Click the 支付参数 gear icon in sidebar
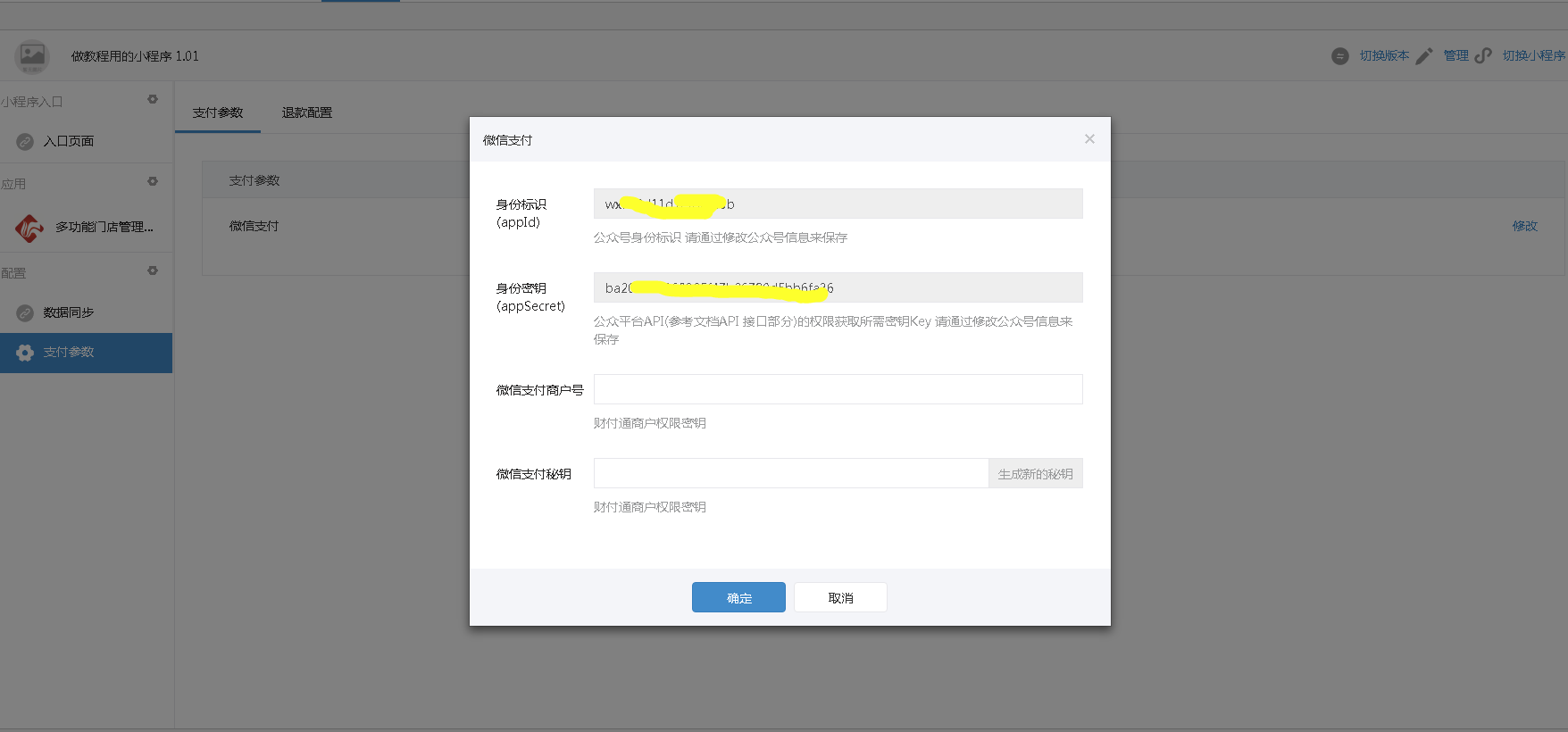The width and height of the screenshot is (1568, 732). tap(25, 353)
